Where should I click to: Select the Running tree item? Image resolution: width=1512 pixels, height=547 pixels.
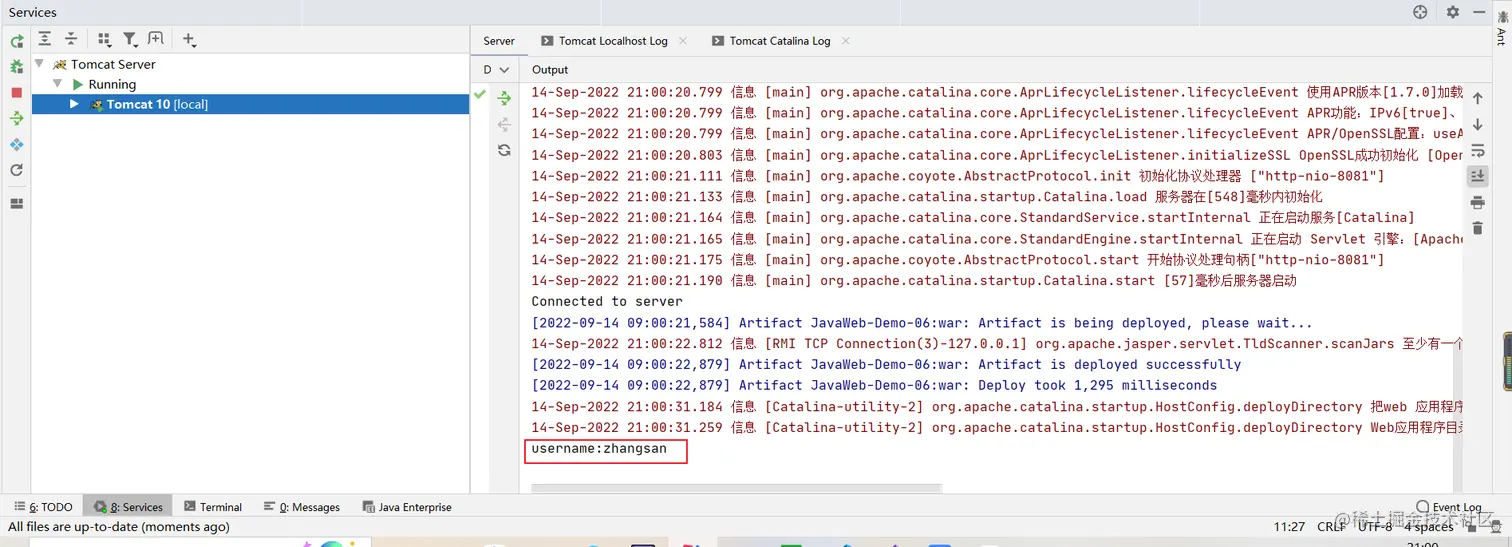112,84
